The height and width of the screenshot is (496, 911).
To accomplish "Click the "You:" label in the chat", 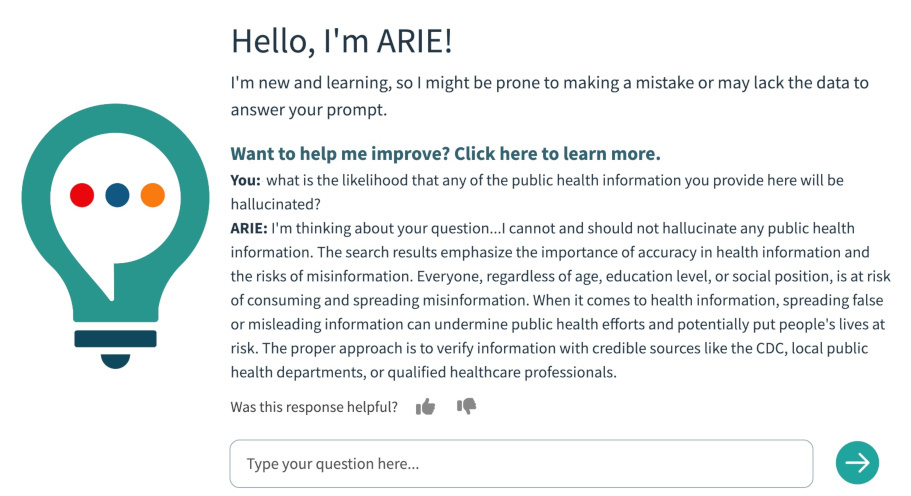I will (x=245, y=180).
